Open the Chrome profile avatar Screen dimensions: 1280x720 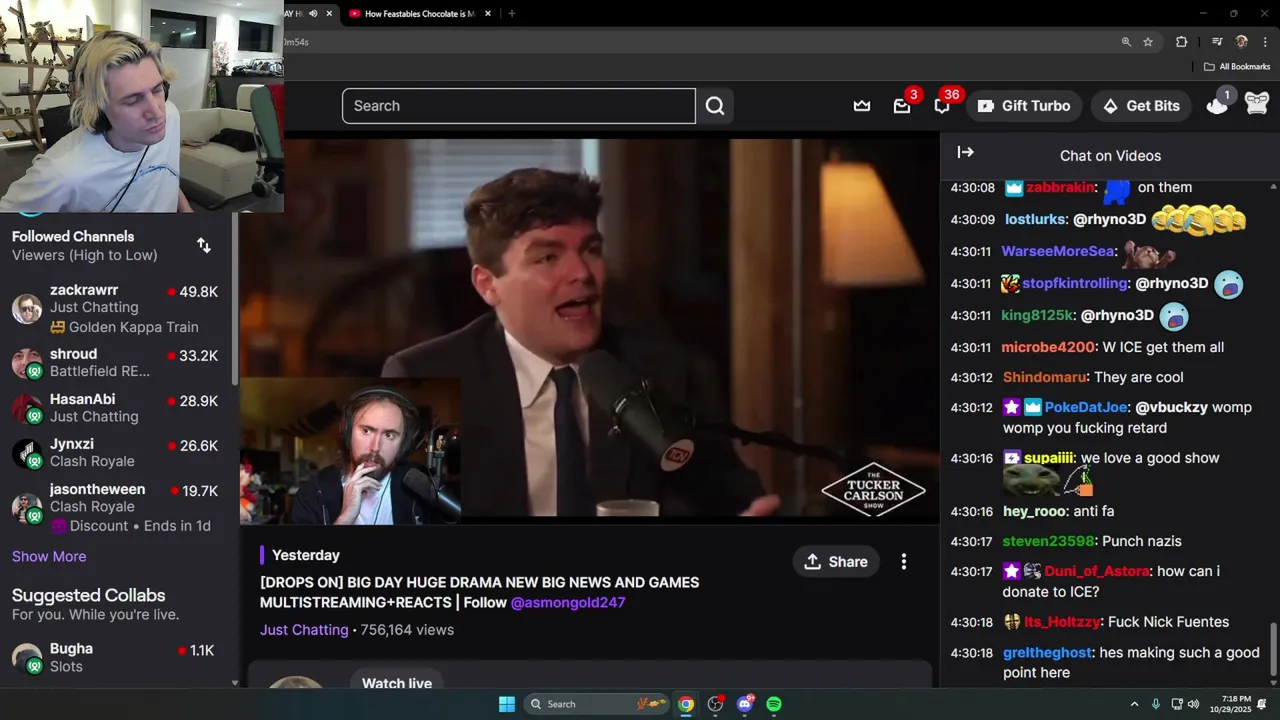1242,42
